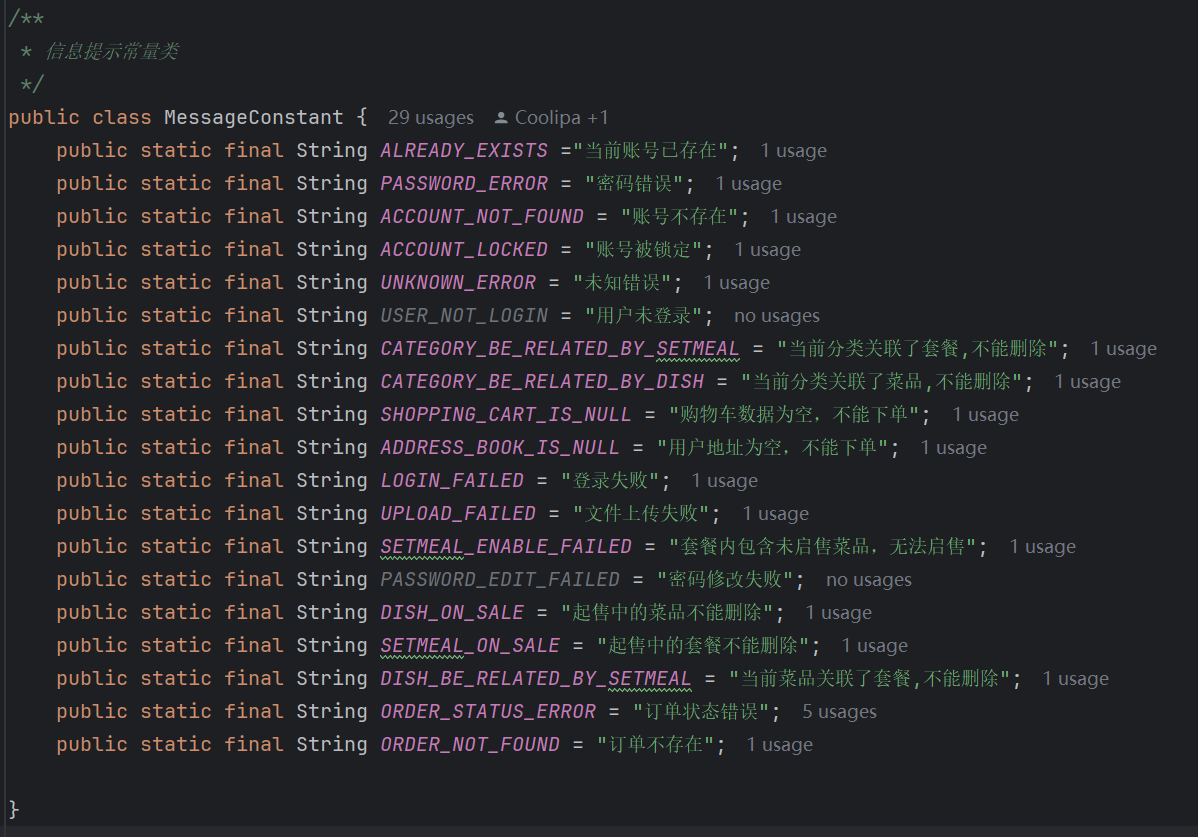Select the PASSWORD_ERROR constant name
This screenshot has width=1198, height=837.
click(464, 183)
